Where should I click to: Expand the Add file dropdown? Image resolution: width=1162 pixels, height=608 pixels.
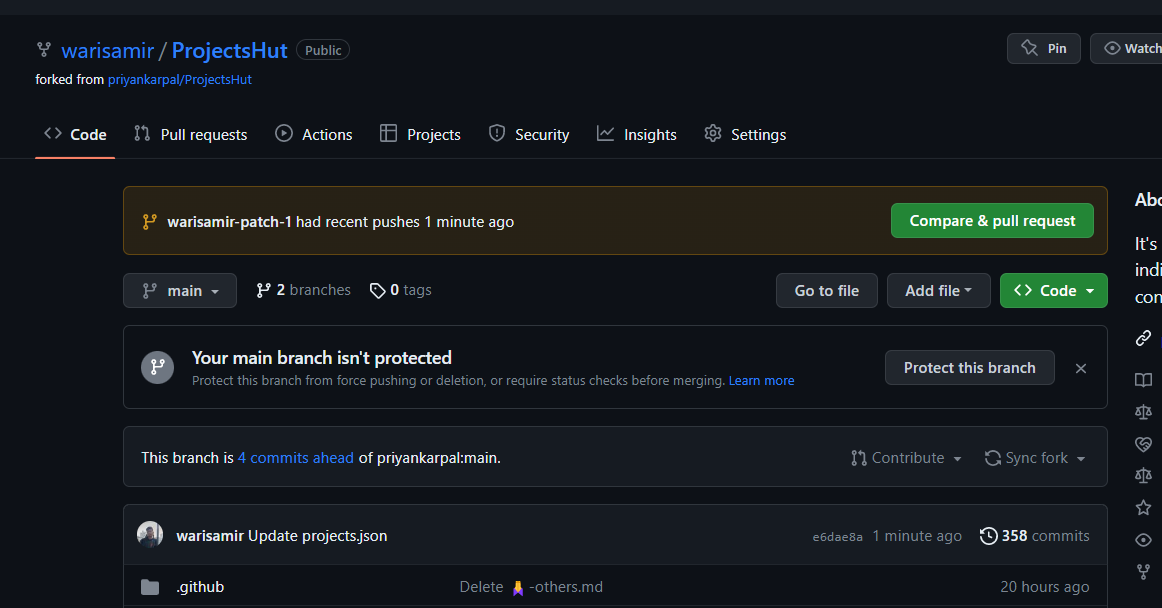coord(938,290)
